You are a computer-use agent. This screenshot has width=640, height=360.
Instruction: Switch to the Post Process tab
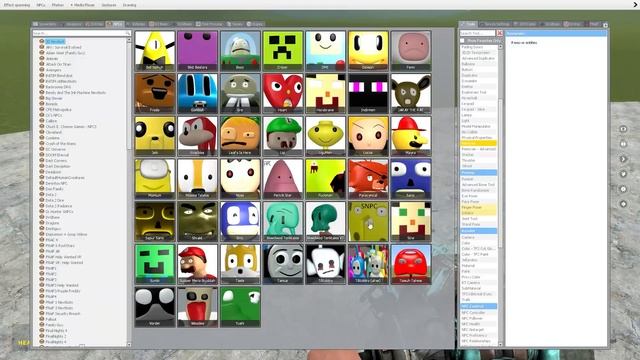209,24
